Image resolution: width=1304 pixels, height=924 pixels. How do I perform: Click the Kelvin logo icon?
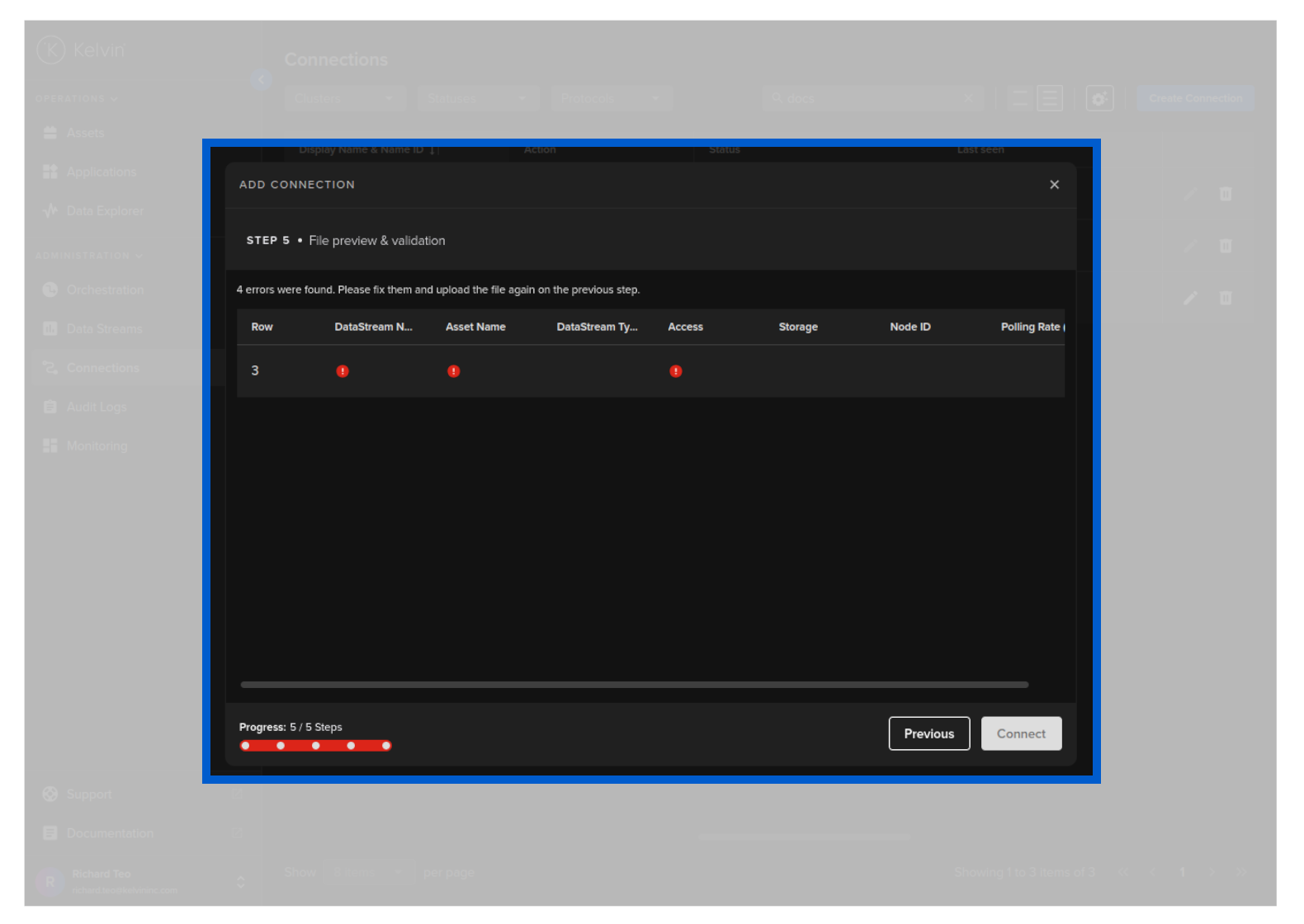click(x=51, y=50)
